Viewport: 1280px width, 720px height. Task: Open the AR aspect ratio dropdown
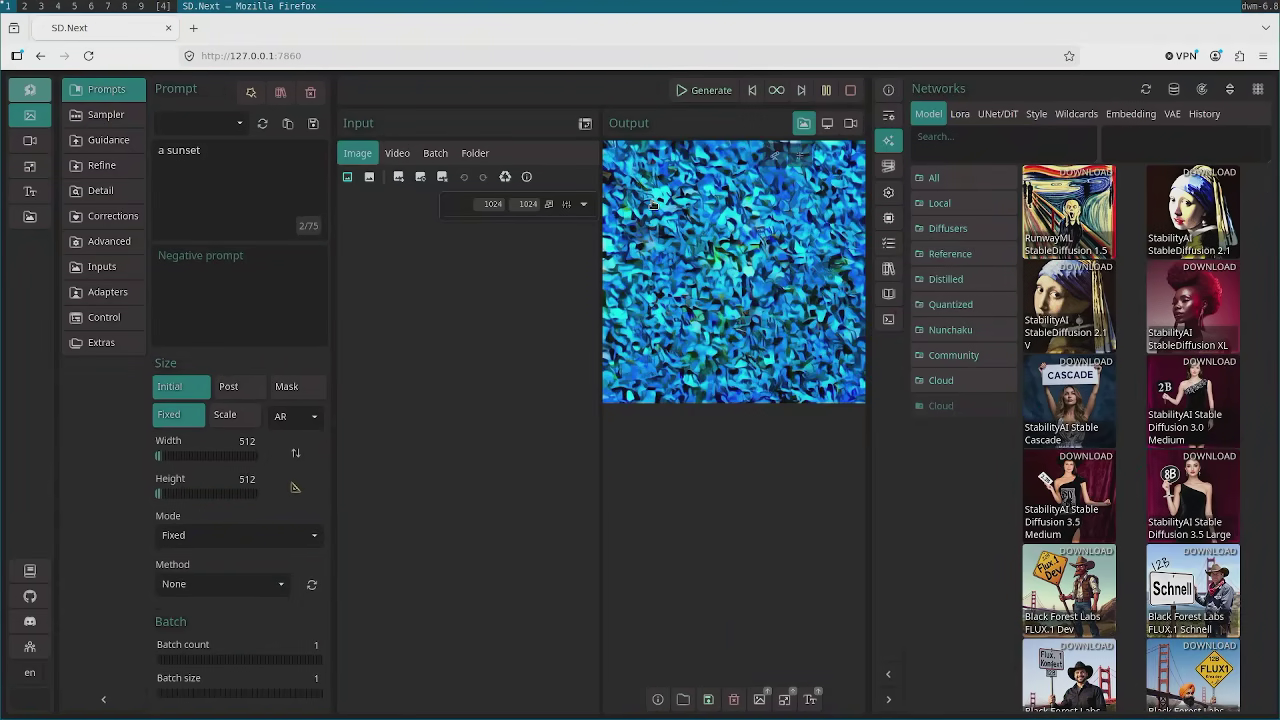pyautogui.click(x=296, y=417)
